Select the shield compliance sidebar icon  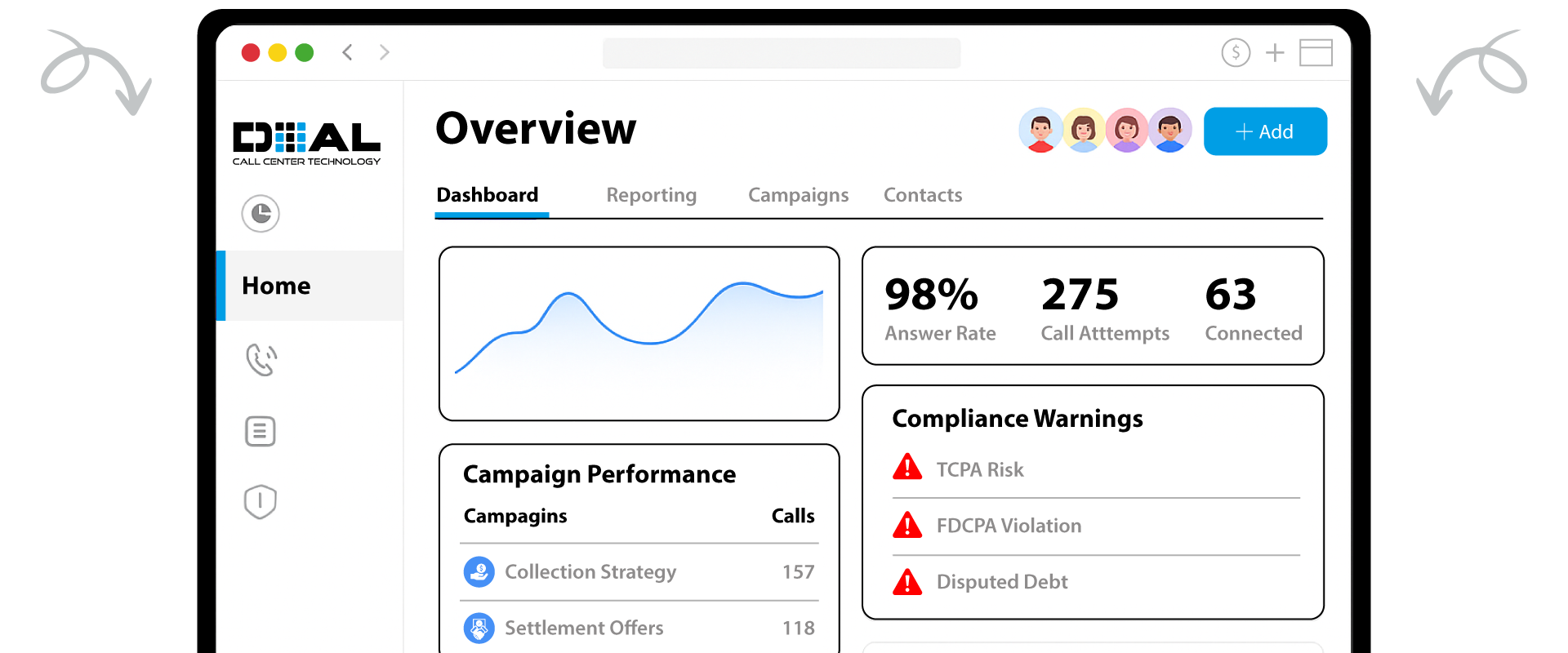[261, 502]
